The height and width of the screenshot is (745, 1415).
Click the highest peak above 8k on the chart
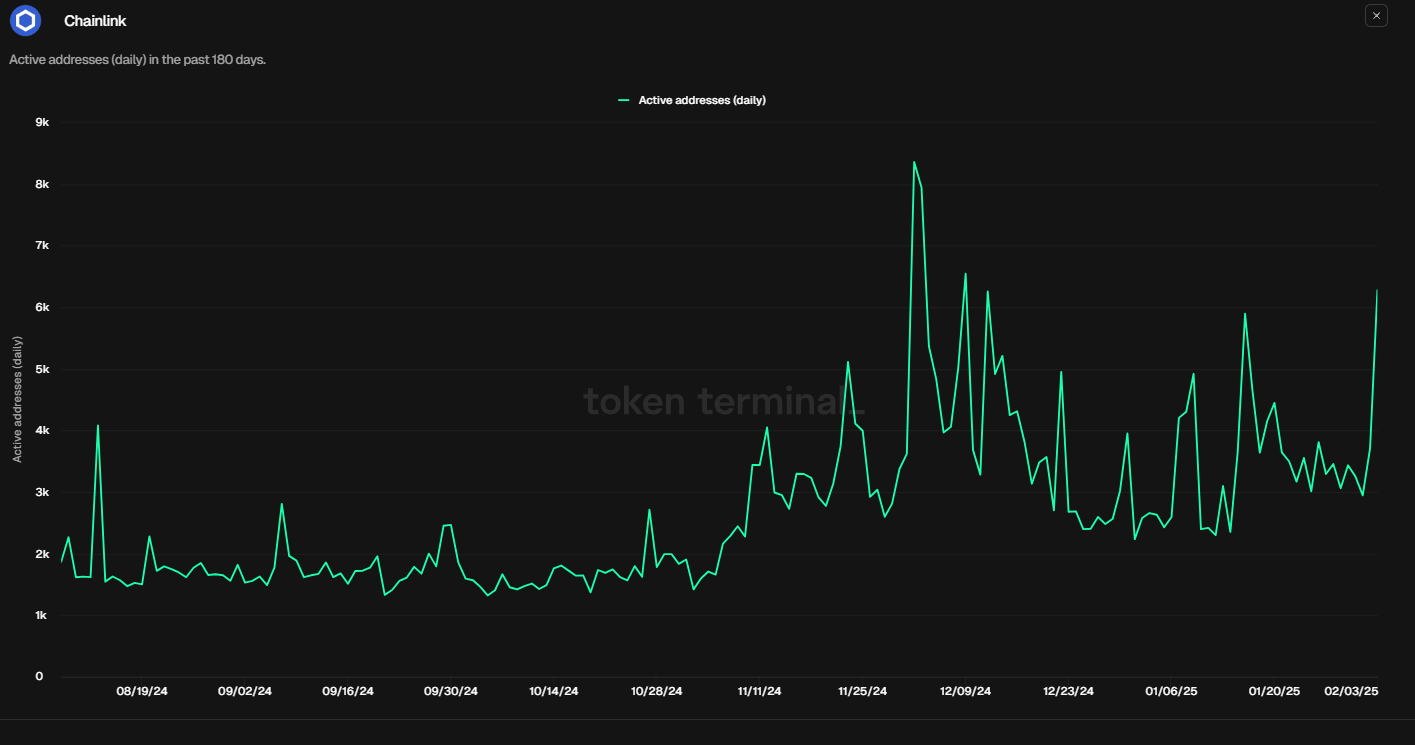point(914,162)
